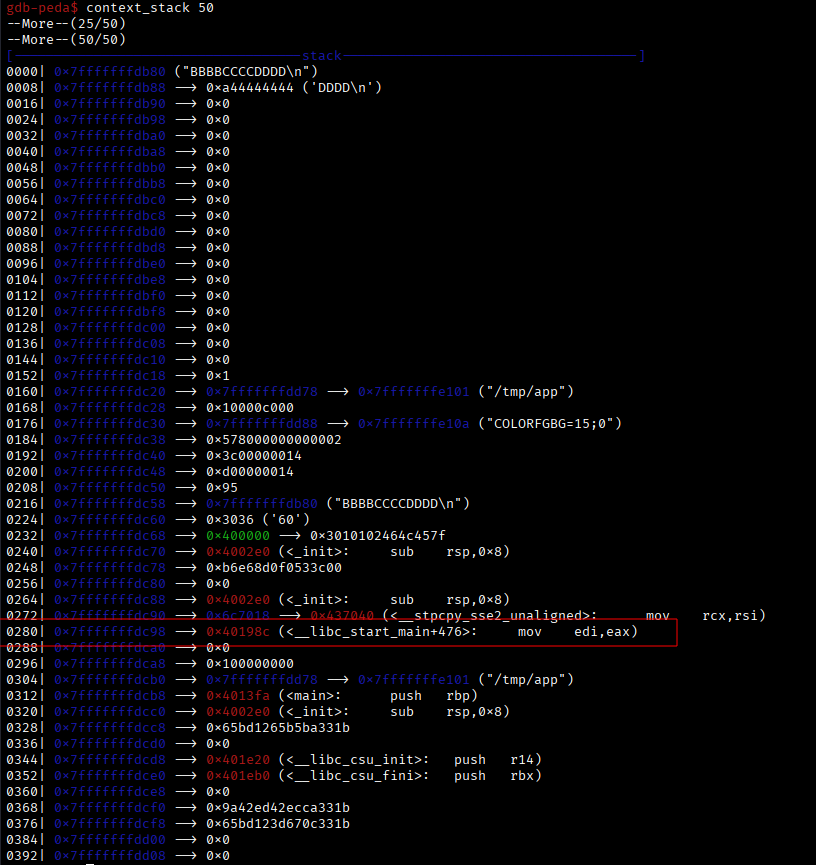Click the "COLORFGBG=15;0" string
Image resolution: width=816 pixels, height=865 pixels.
click(550, 424)
